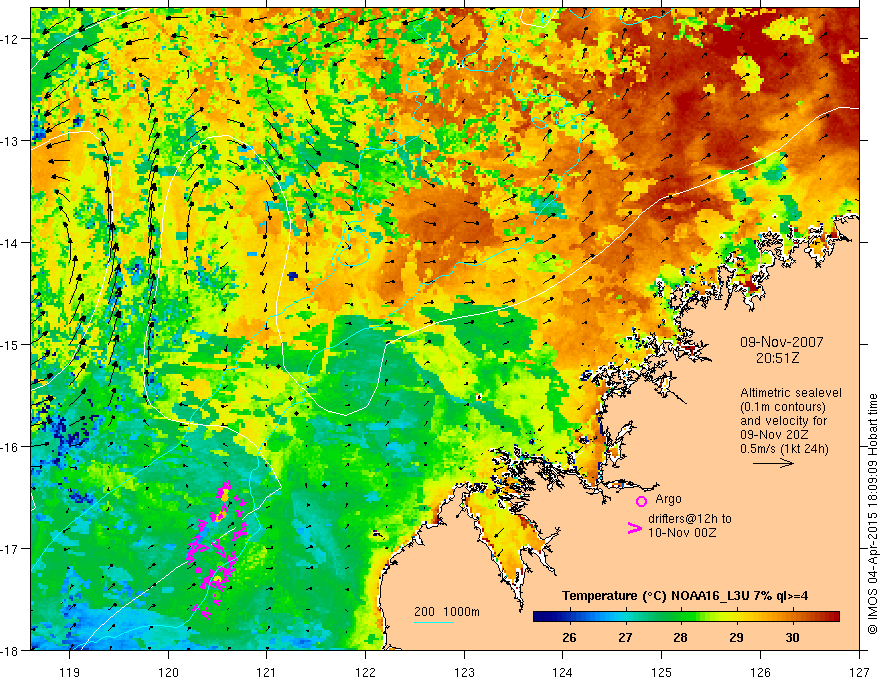Image resolution: width=880 pixels, height=680 pixels.
Task: Click longitude axis label 124
Action: click(x=563, y=672)
